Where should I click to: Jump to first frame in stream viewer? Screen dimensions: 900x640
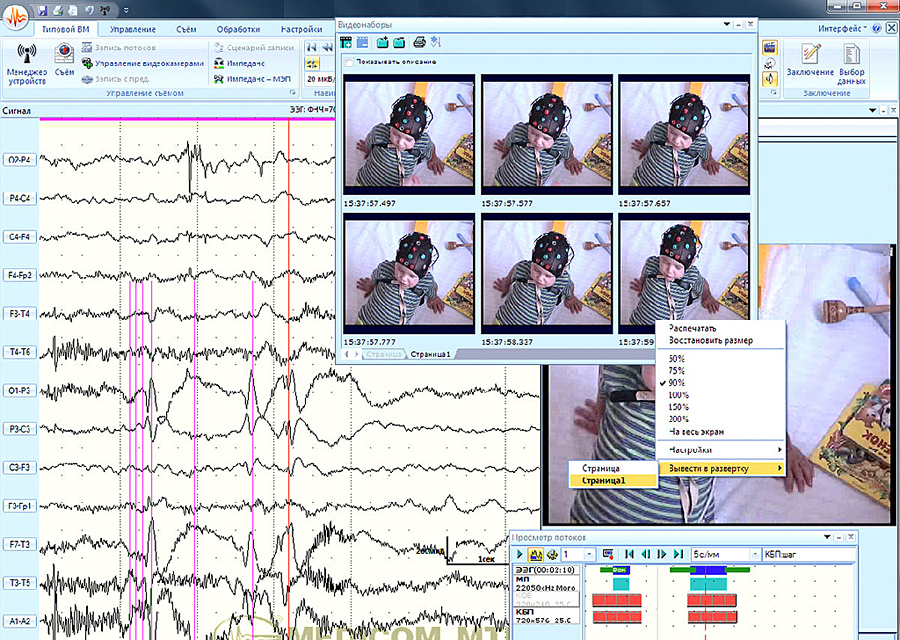(x=629, y=554)
